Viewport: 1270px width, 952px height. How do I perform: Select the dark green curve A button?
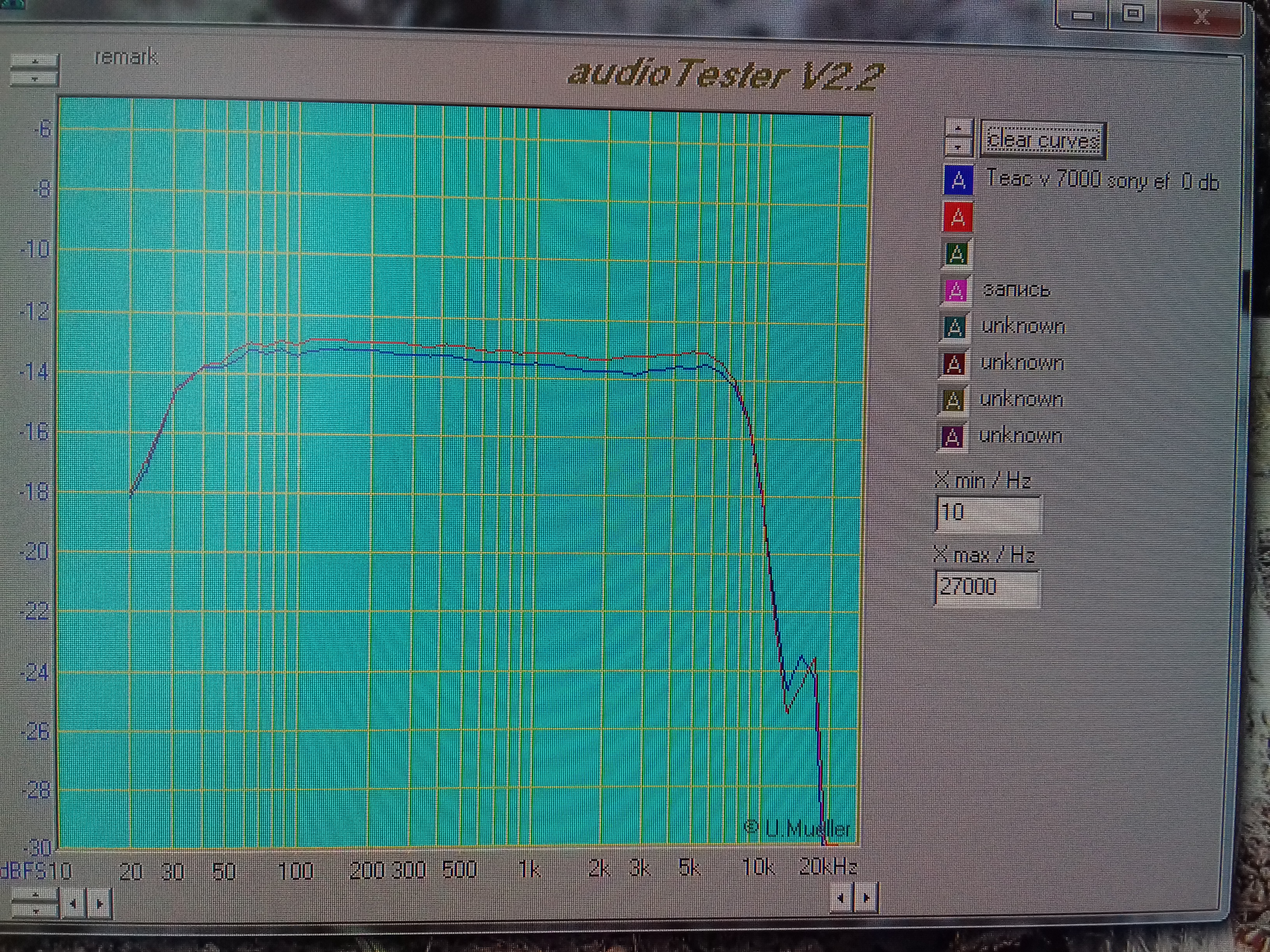click(x=956, y=253)
